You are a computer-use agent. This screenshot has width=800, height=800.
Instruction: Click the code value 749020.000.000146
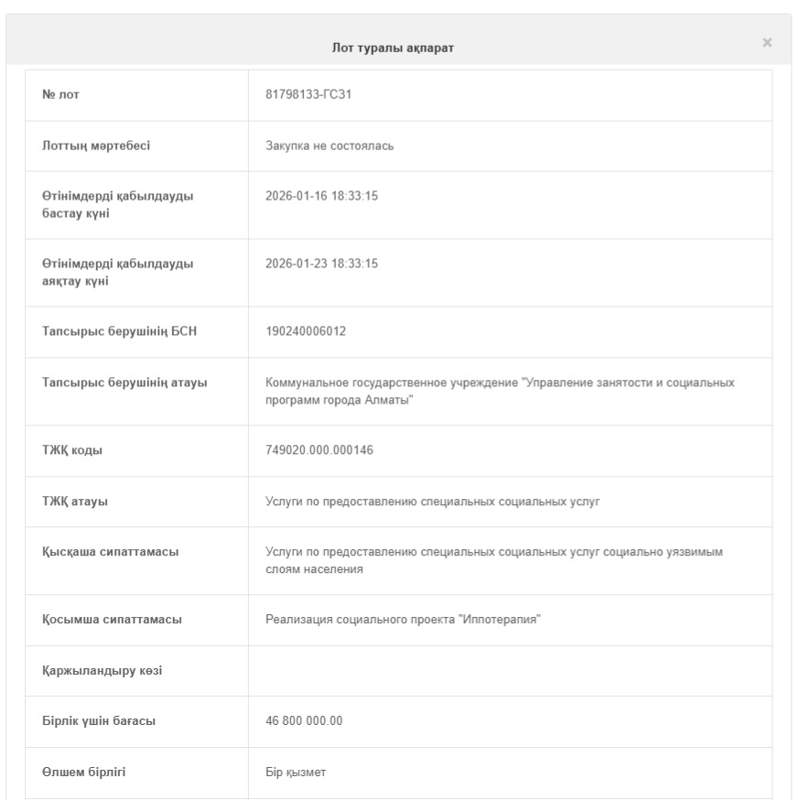(x=319, y=450)
